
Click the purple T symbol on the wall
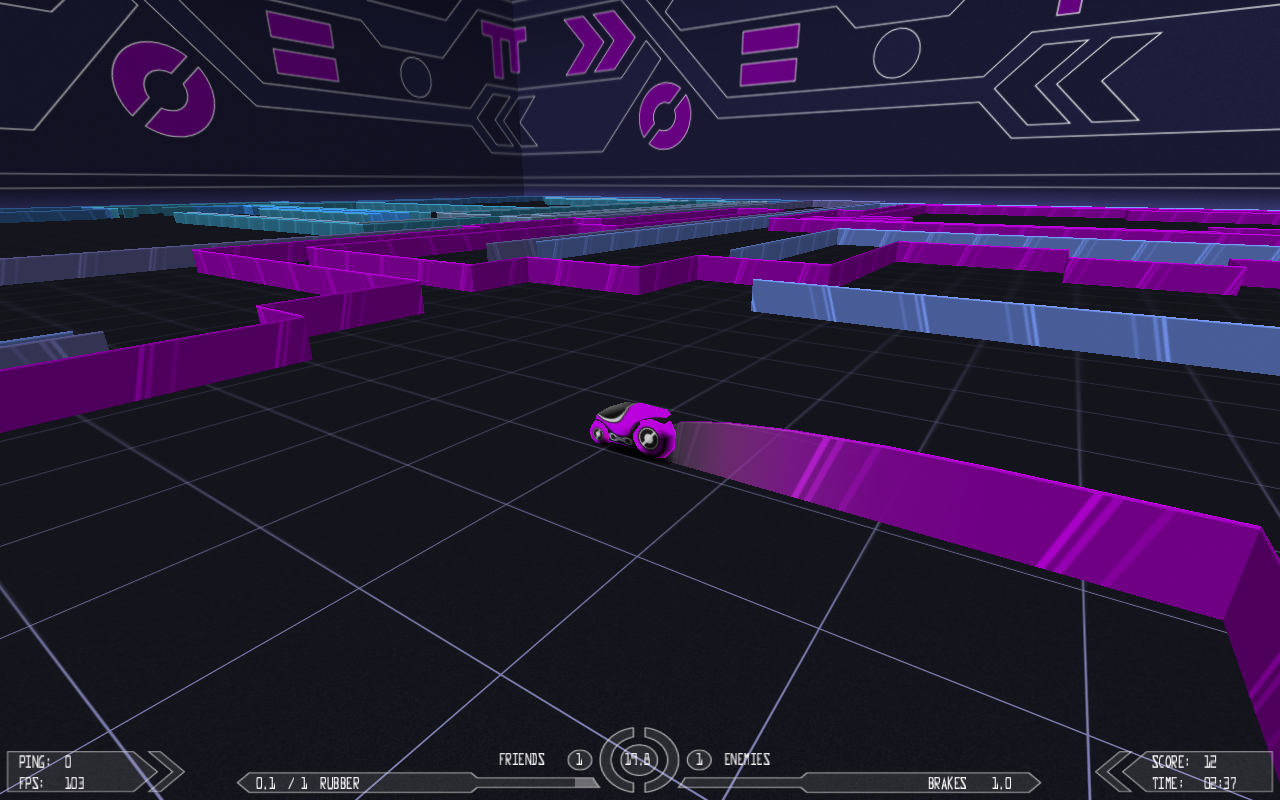coord(502,47)
